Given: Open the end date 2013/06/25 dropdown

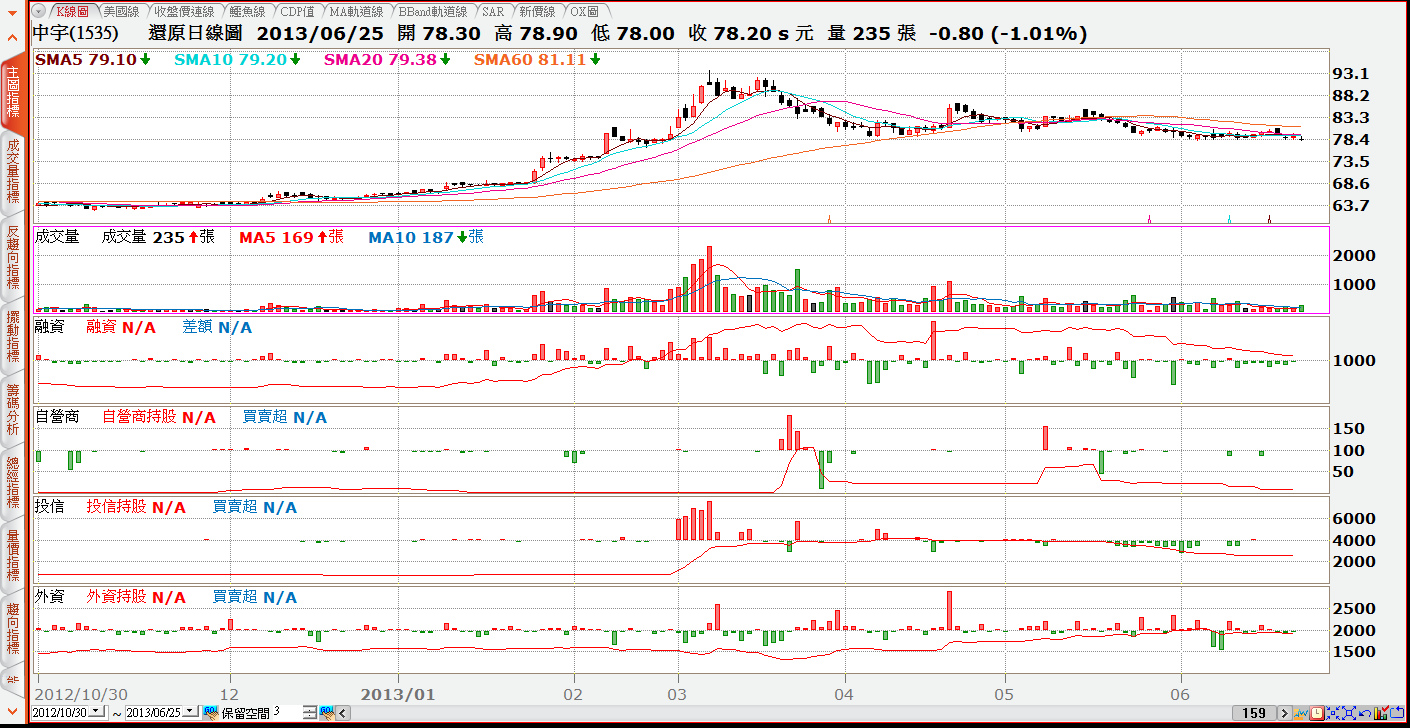Looking at the screenshot, I should [x=190, y=711].
